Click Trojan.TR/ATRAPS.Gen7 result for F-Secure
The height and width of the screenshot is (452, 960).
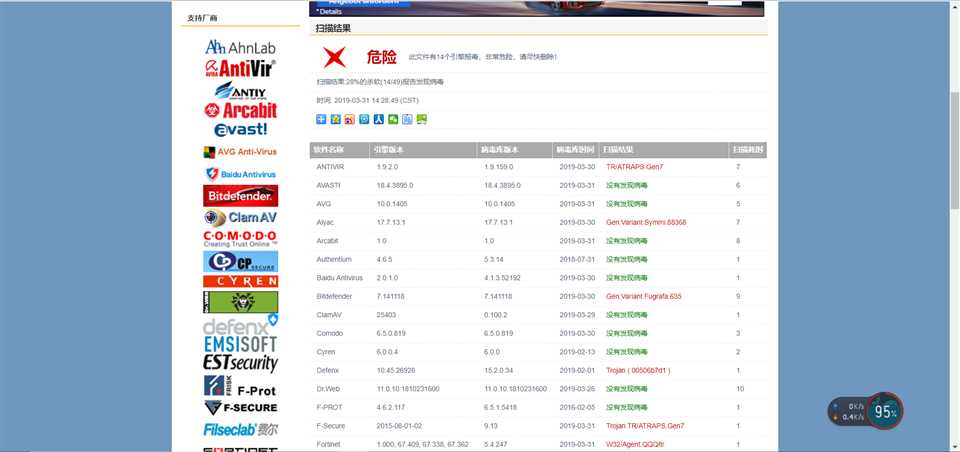coord(645,426)
